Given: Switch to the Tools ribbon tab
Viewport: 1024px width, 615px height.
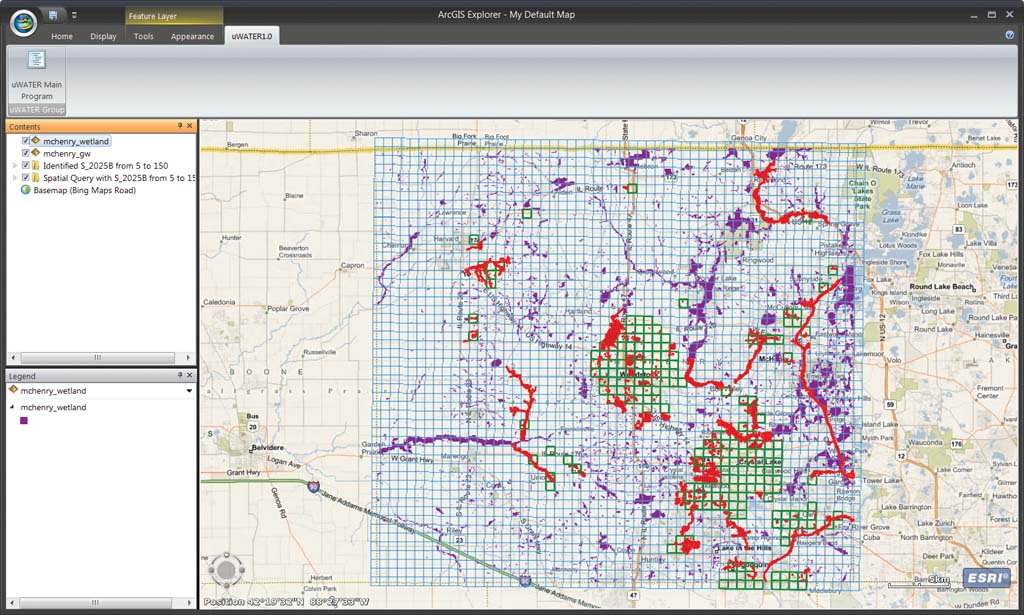Looking at the screenshot, I should click(144, 37).
